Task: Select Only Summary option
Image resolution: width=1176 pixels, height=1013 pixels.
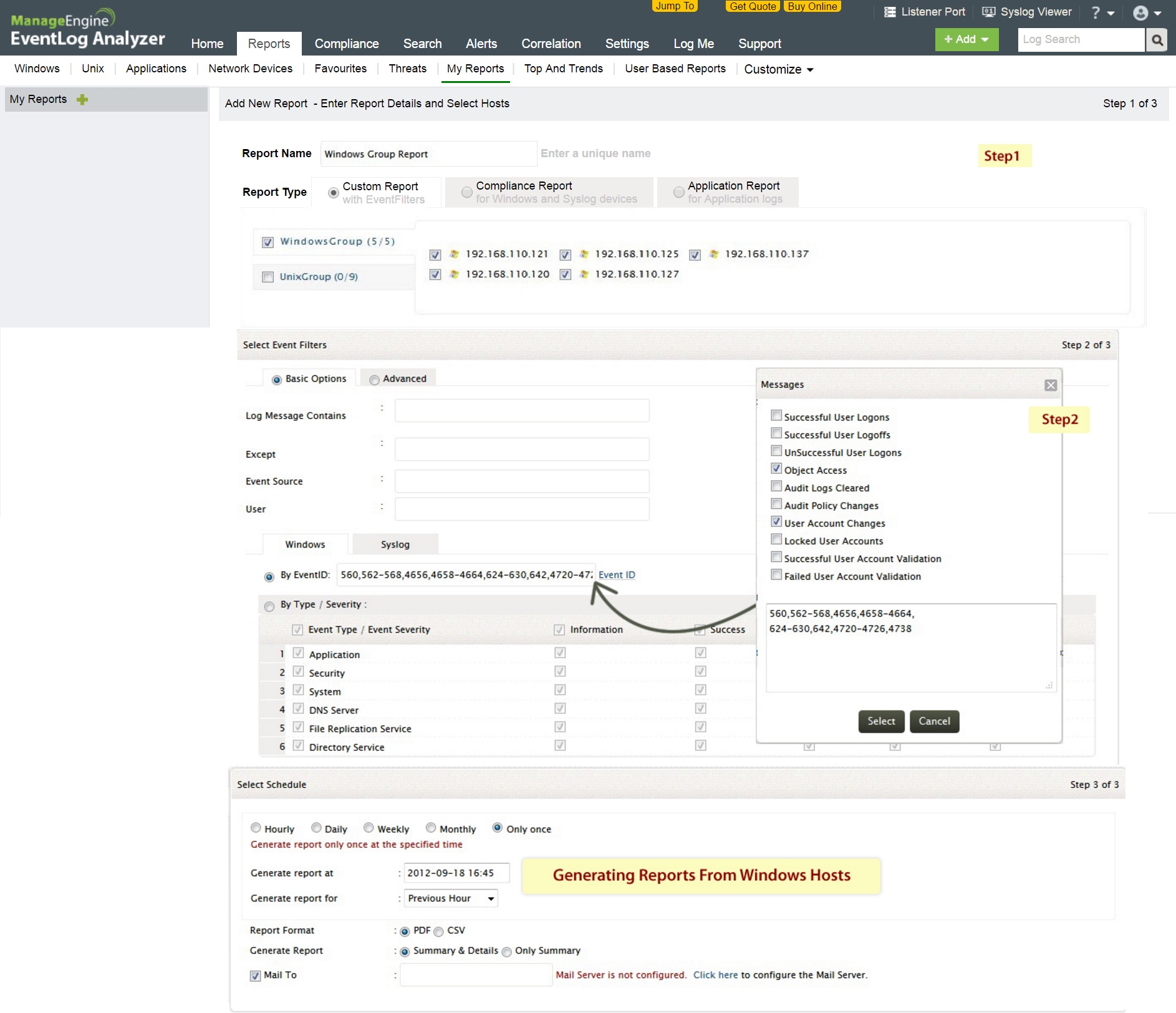Action: 506,952
